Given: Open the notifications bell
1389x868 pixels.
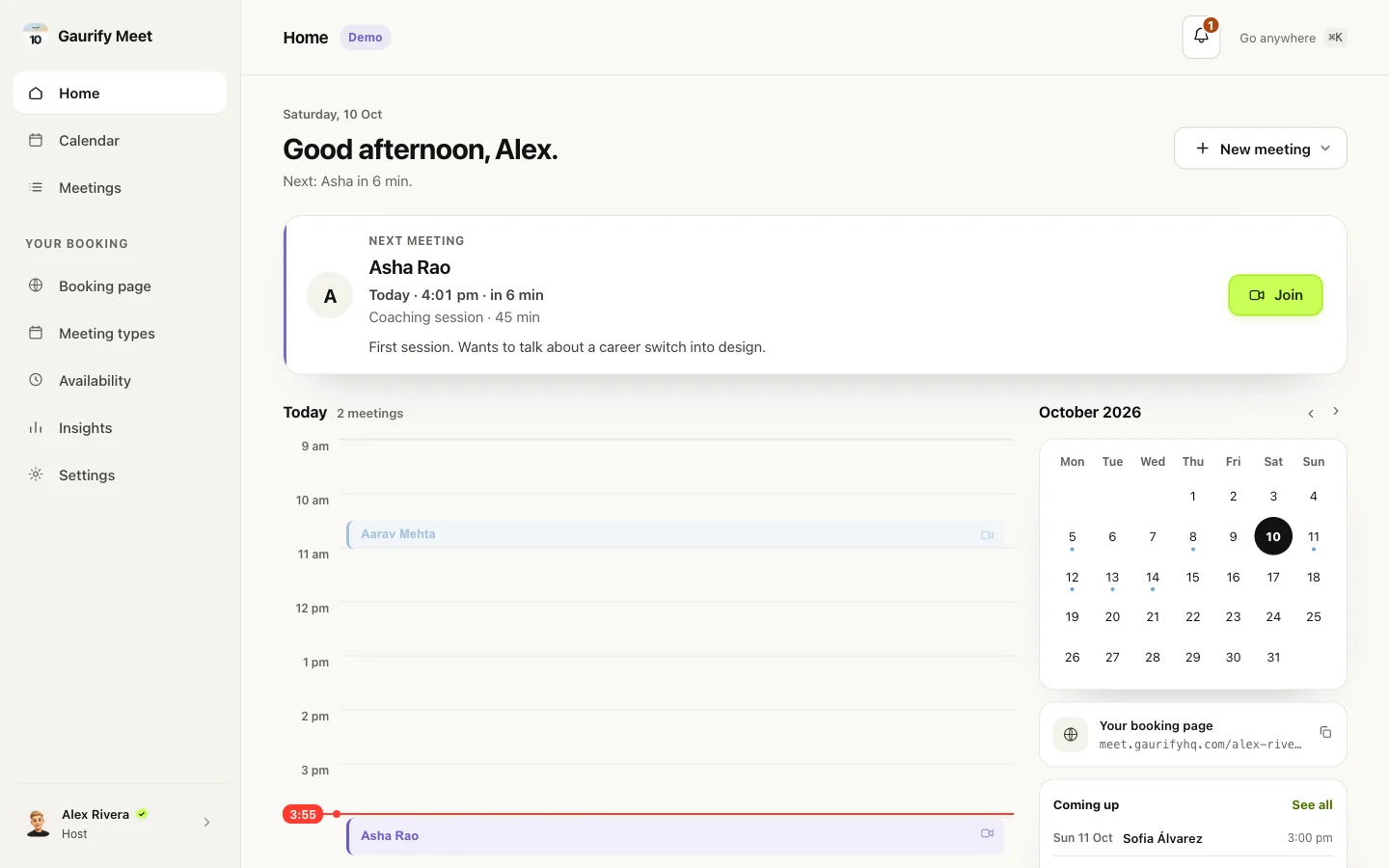Looking at the screenshot, I should pos(1201,38).
